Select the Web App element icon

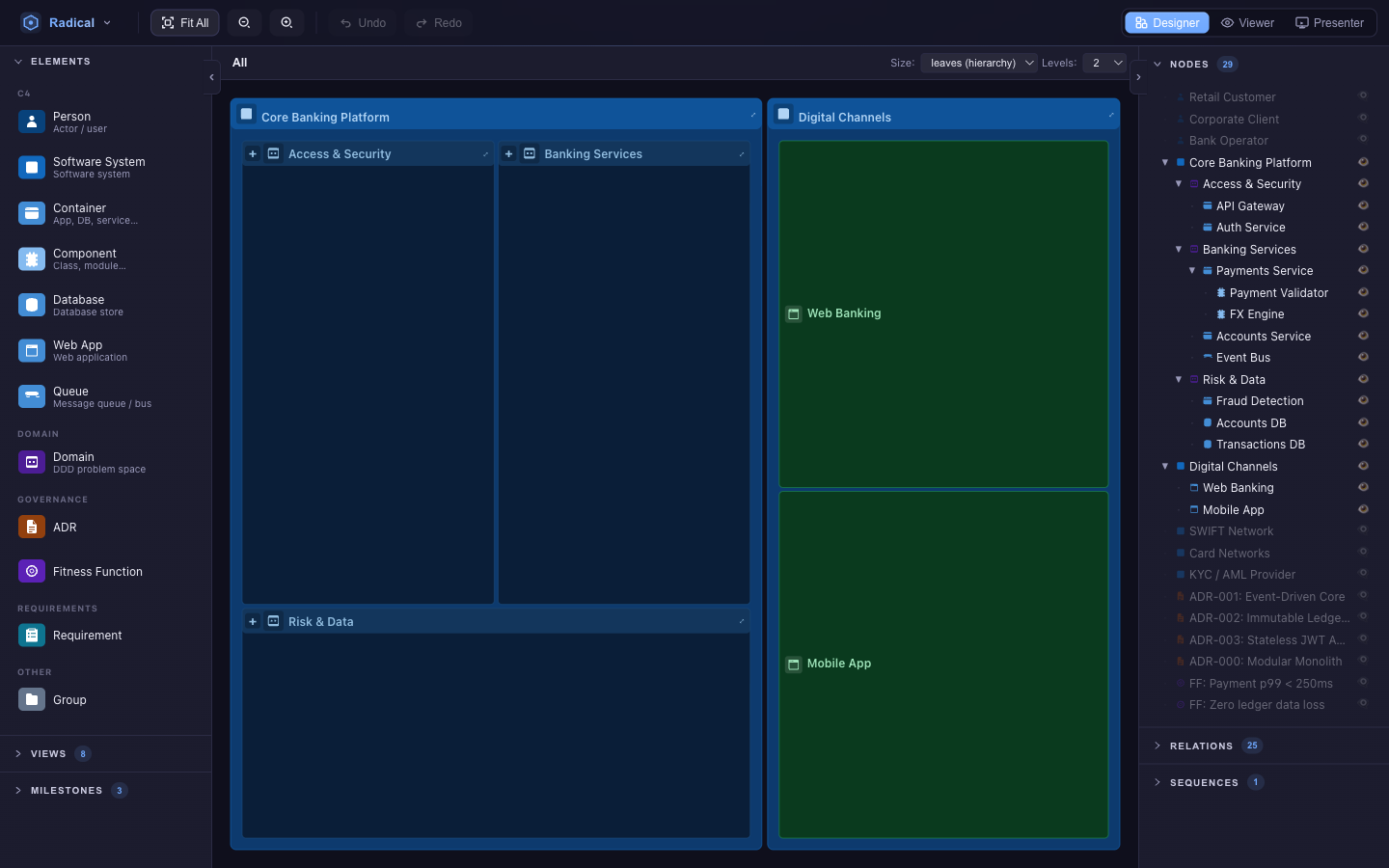[32, 351]
